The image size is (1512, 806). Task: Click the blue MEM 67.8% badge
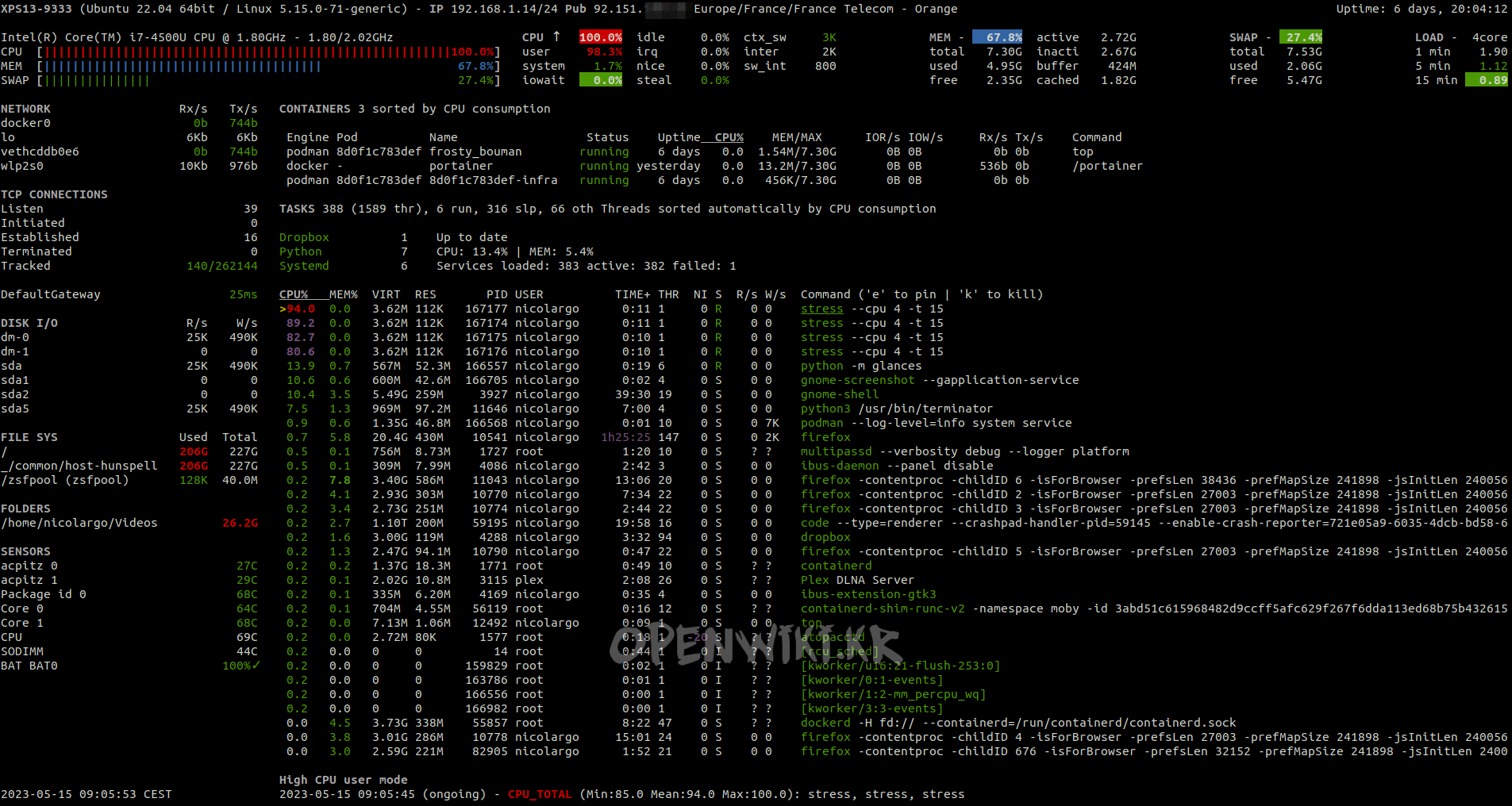tap(998, 37)
